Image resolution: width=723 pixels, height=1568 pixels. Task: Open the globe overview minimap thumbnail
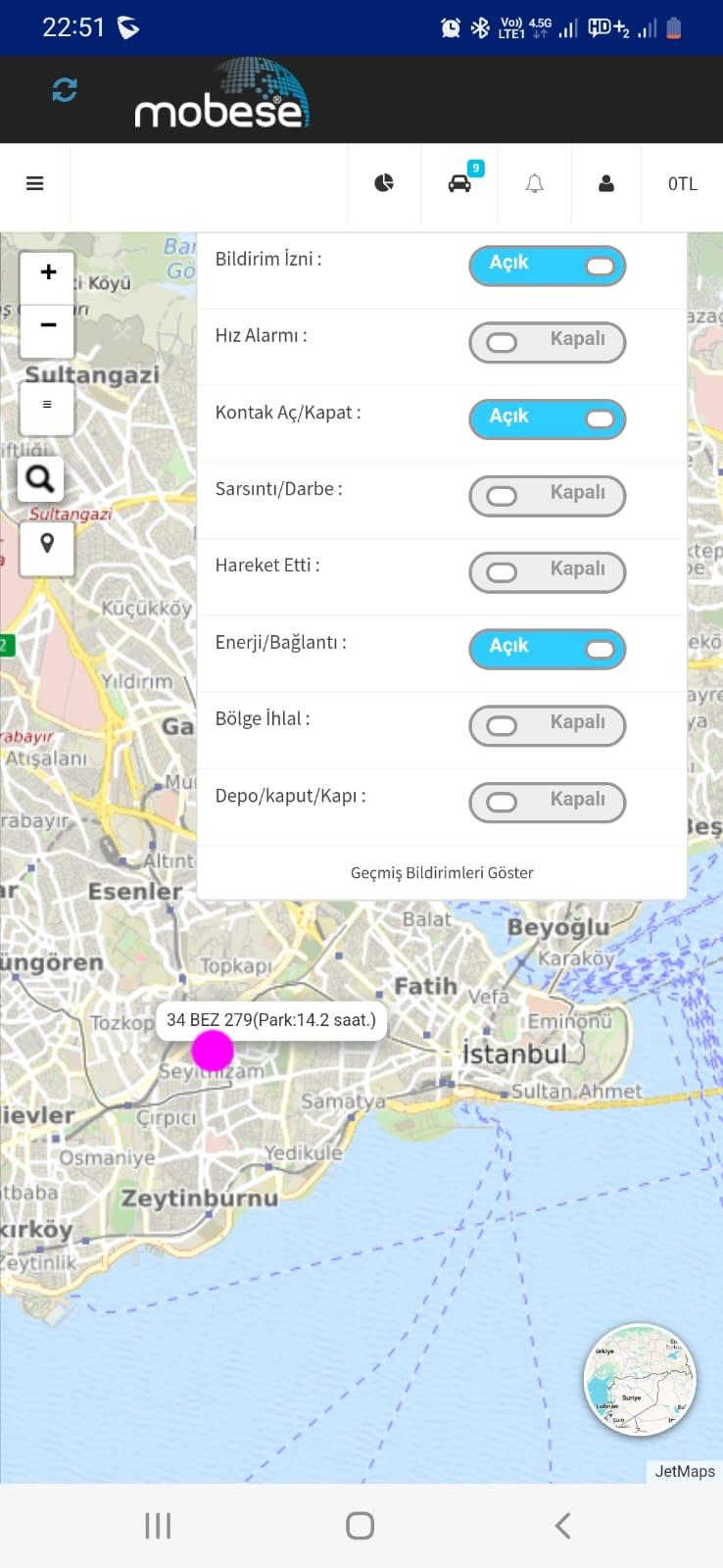[x=641, y=1381]
